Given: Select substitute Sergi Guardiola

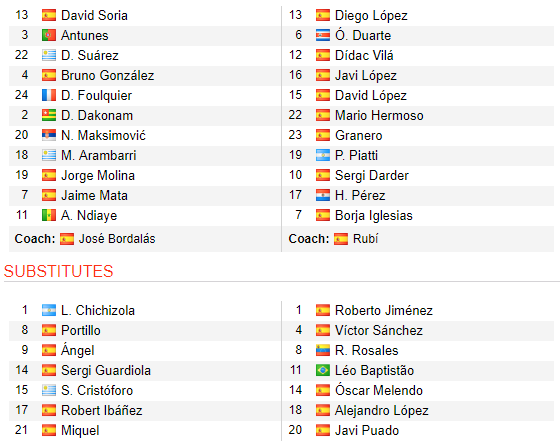Looking at the screenshot, I should point(106,370).
